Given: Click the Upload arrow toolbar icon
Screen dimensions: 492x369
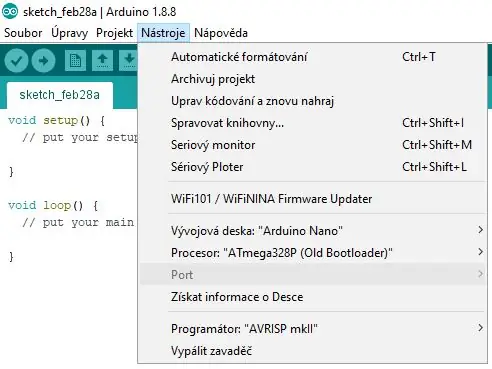Looking at the screenshot, I should pos(43,60).
